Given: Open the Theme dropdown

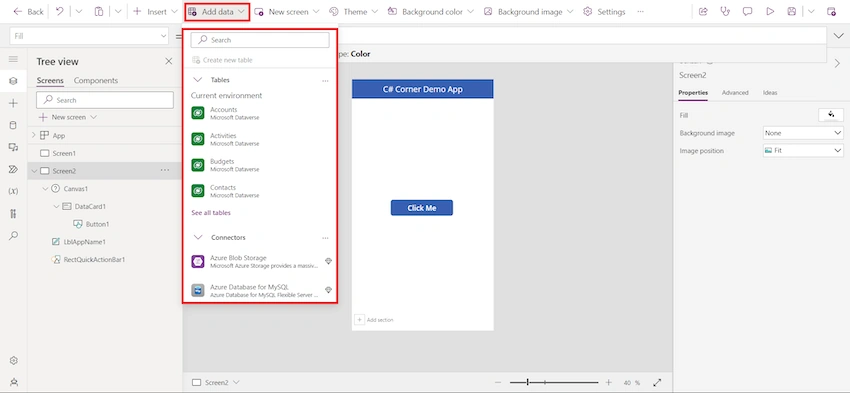Looking at the screenshot, I should [354, 11].
